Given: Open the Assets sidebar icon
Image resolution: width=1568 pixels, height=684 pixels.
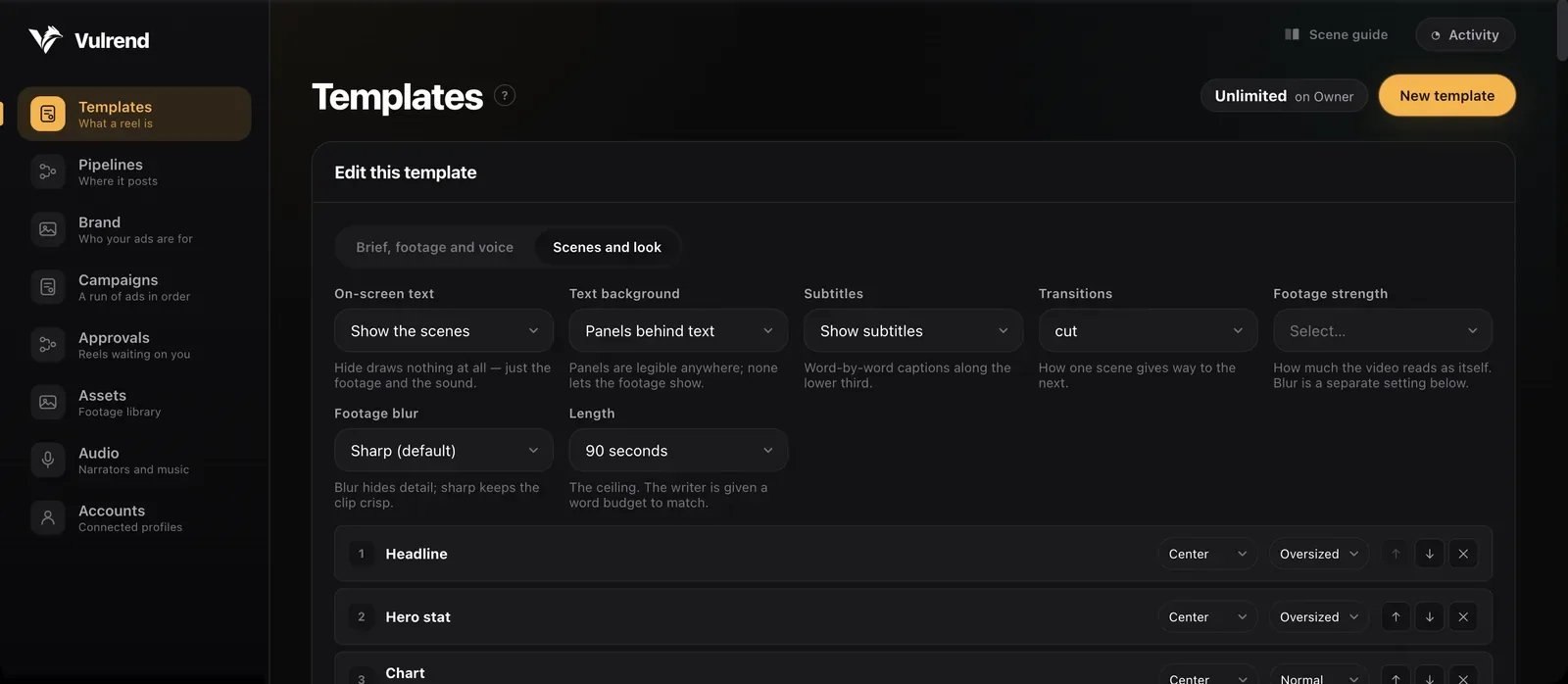Looking at the screenshot, I should point(48,403).
